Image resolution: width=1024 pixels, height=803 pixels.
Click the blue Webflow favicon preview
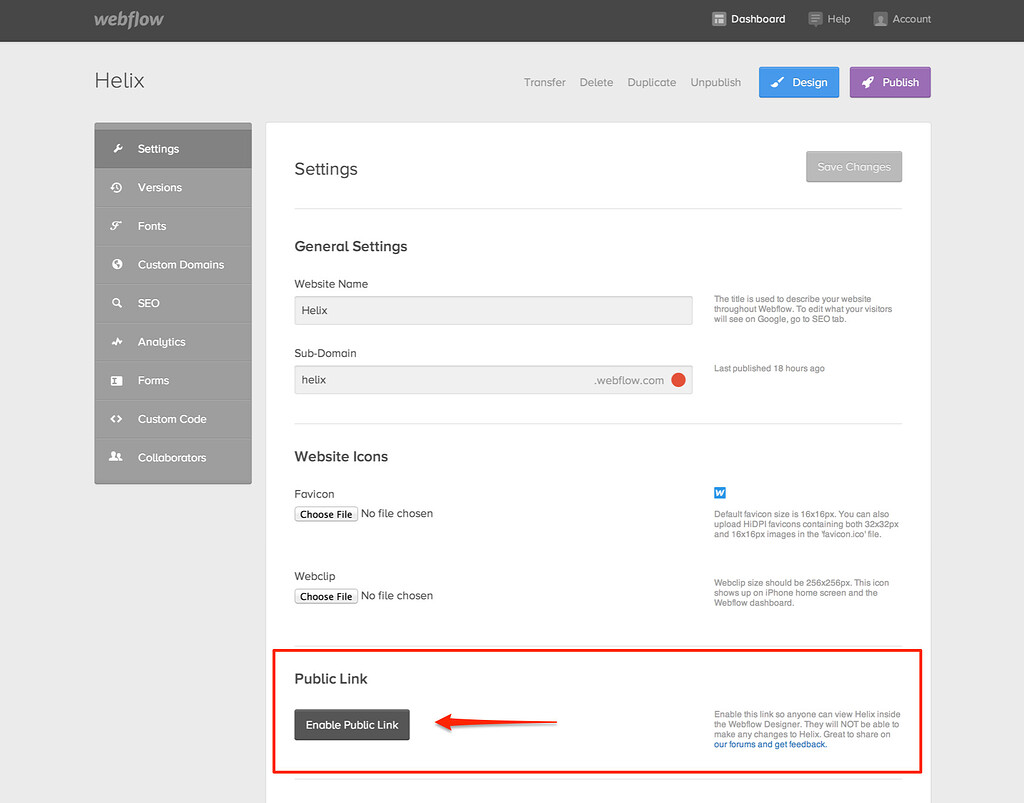pyautogui.click(x=720, y=493)
